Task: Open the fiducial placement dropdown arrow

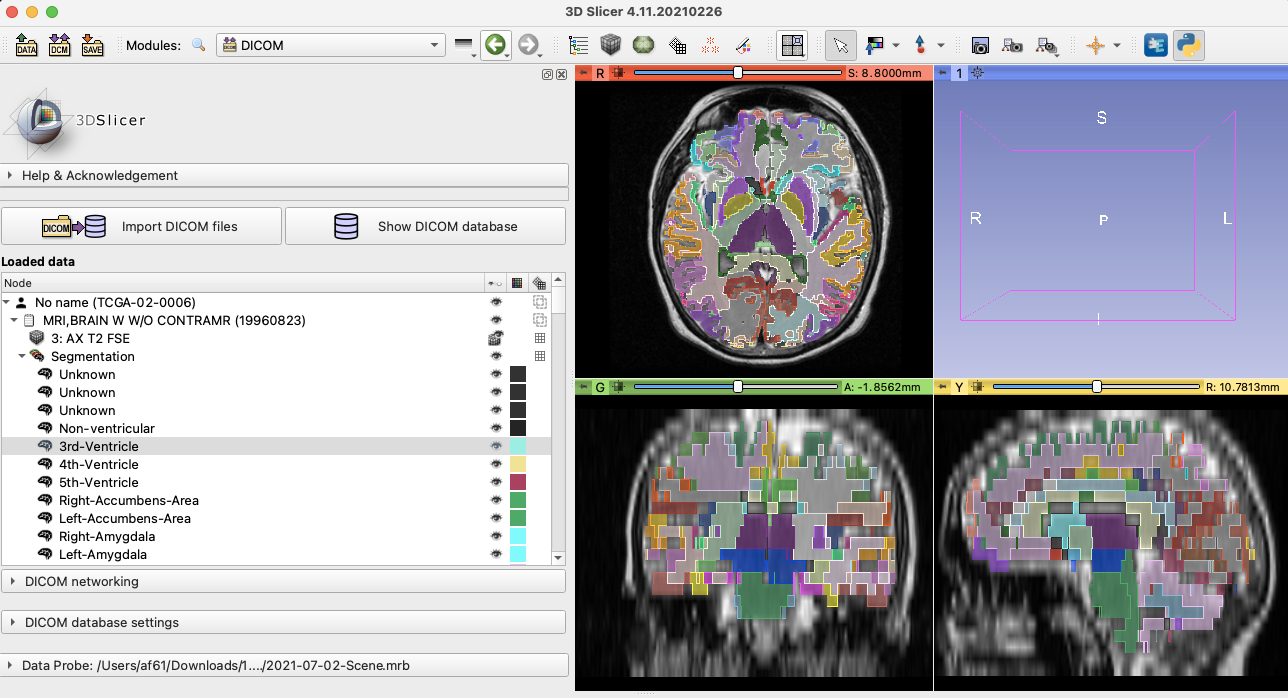Action: coord(941,46)
